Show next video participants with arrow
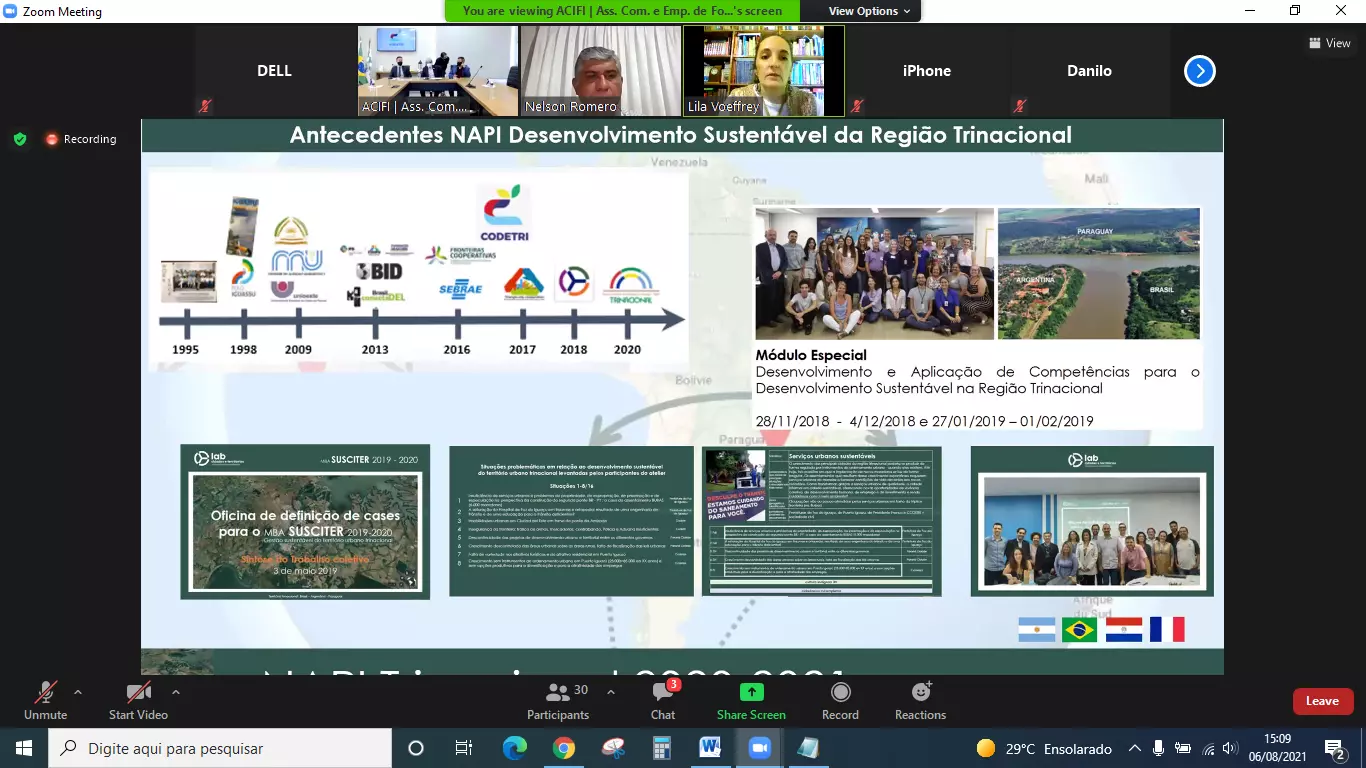The width and height of the screenshot is (1366, 768). coord(1200,71)
